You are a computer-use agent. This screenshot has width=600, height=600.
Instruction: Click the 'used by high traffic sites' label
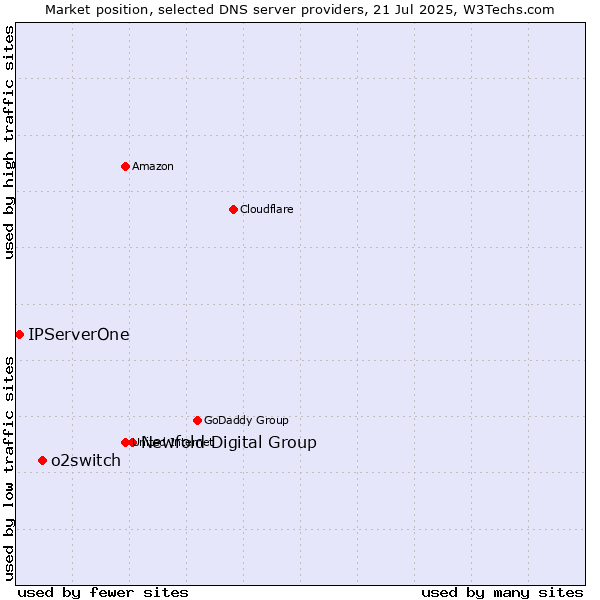8,142
